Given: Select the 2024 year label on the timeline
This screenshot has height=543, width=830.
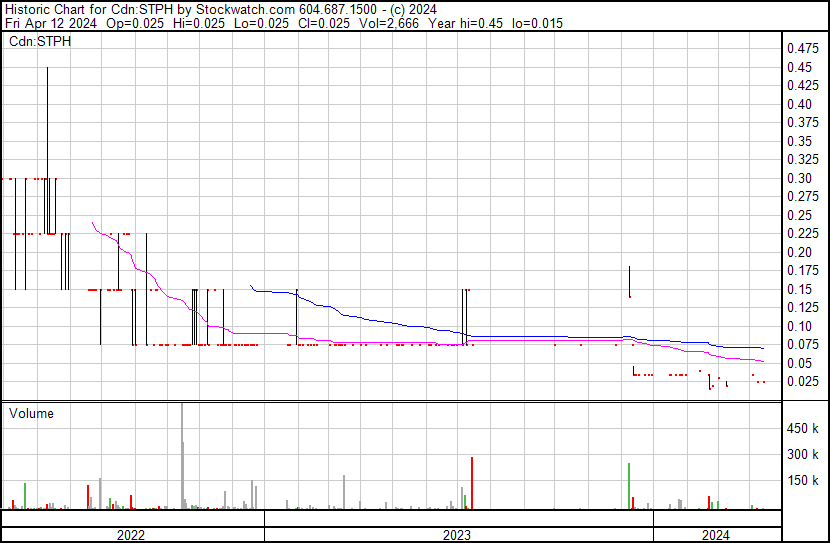Looking at the screenshot, I should (715, 535).
